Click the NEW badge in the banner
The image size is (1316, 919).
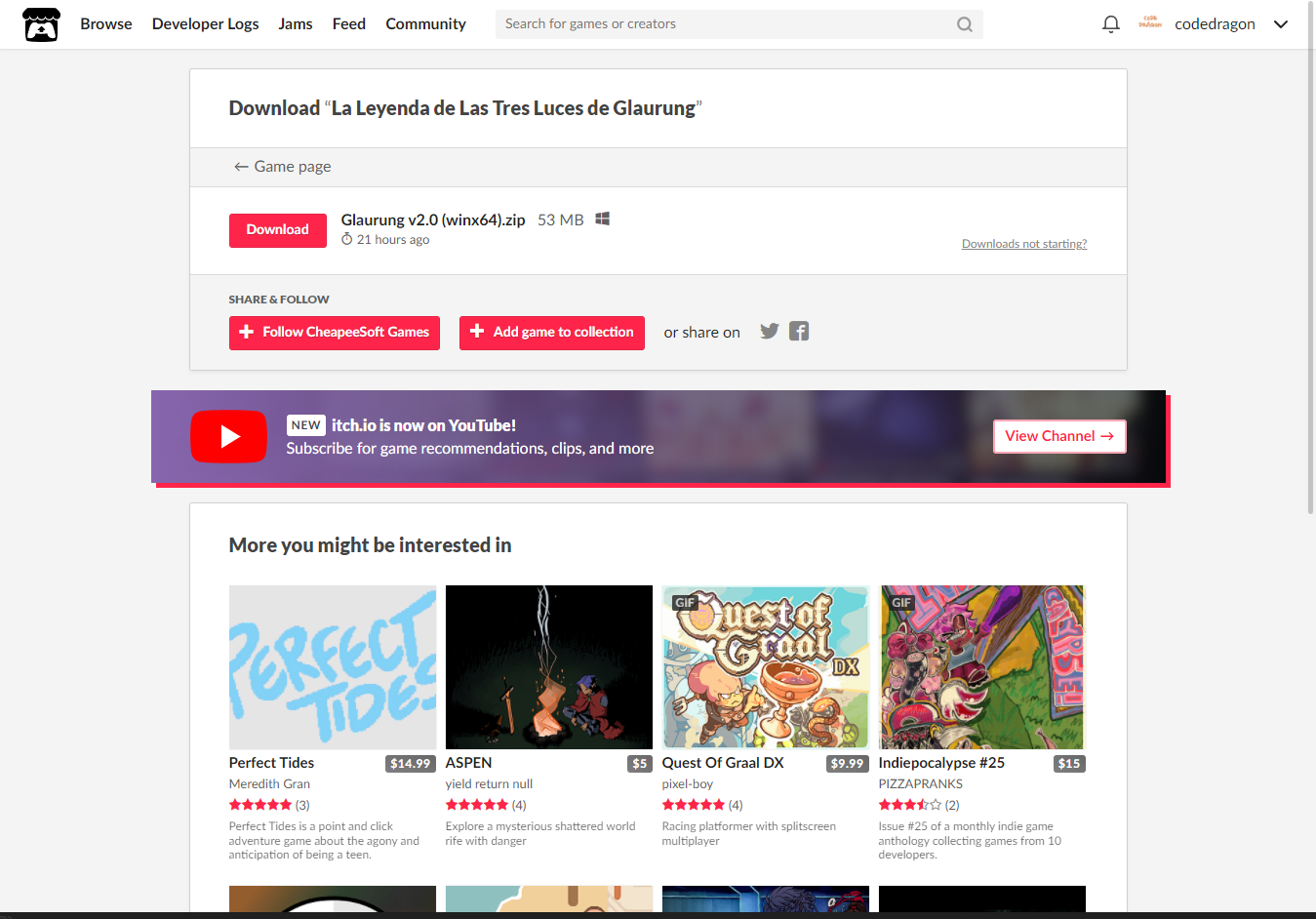point(306,425)
